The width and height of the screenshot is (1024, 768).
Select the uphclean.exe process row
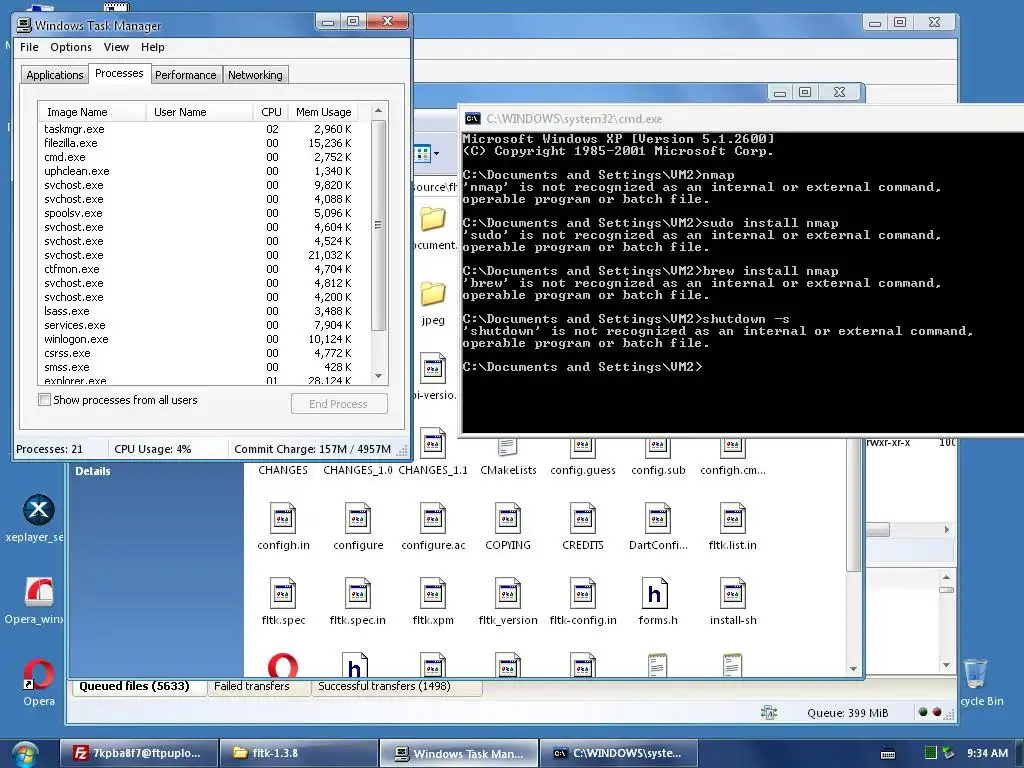pos(198,171)
